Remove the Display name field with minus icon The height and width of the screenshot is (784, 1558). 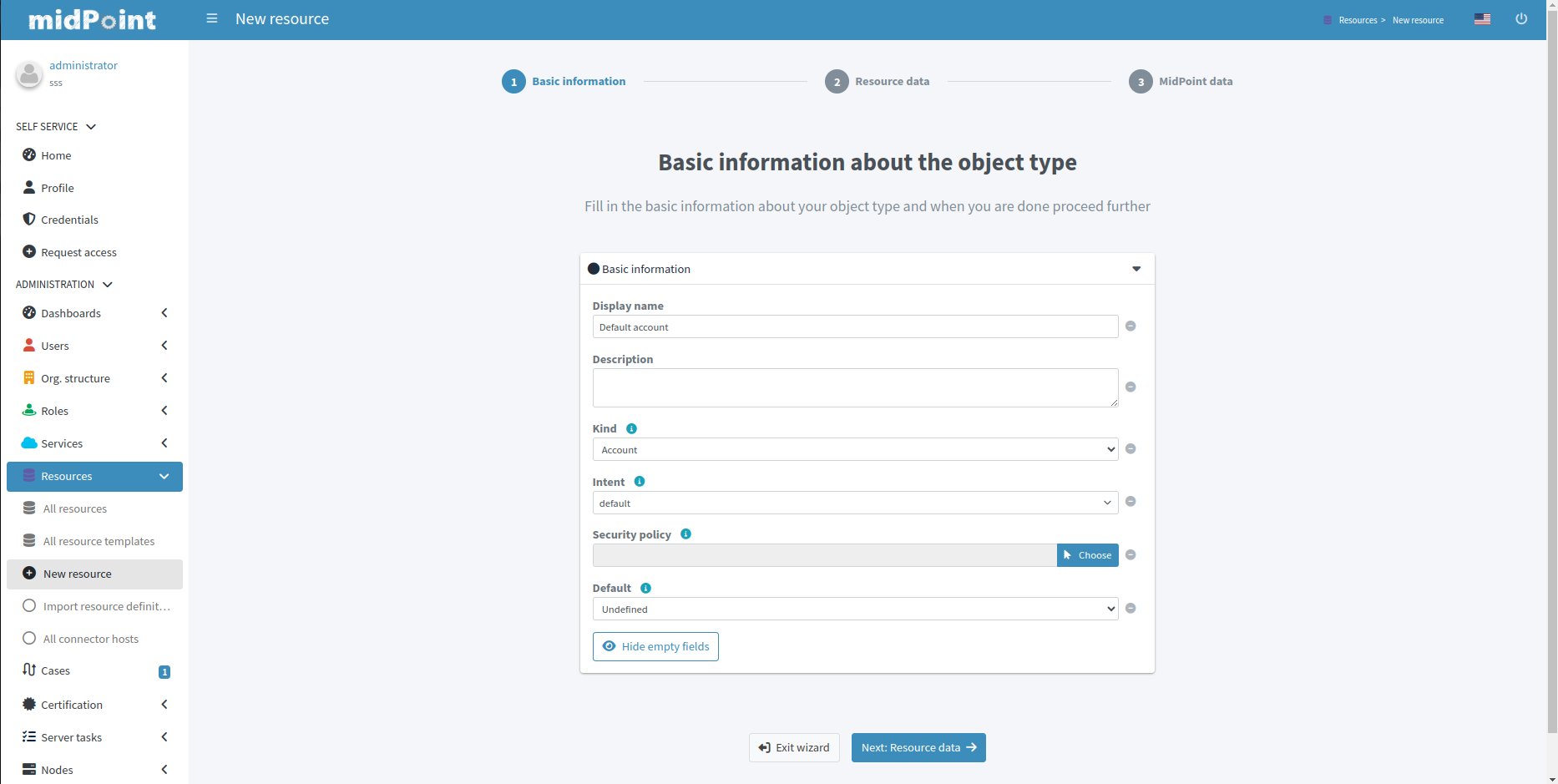pyautogui.click(x=1131, y=326)
